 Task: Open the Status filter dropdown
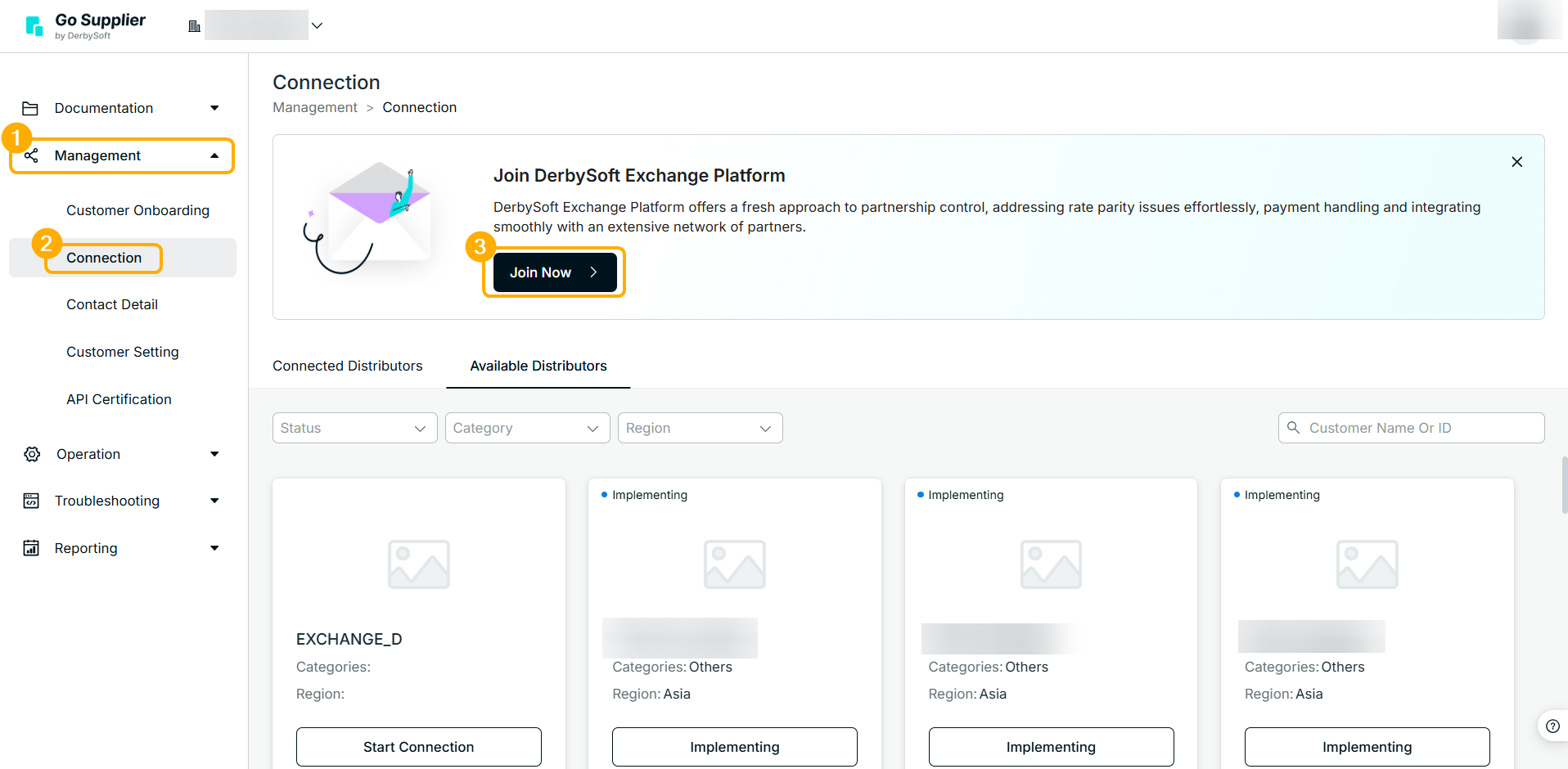click(x=354, y=428)
